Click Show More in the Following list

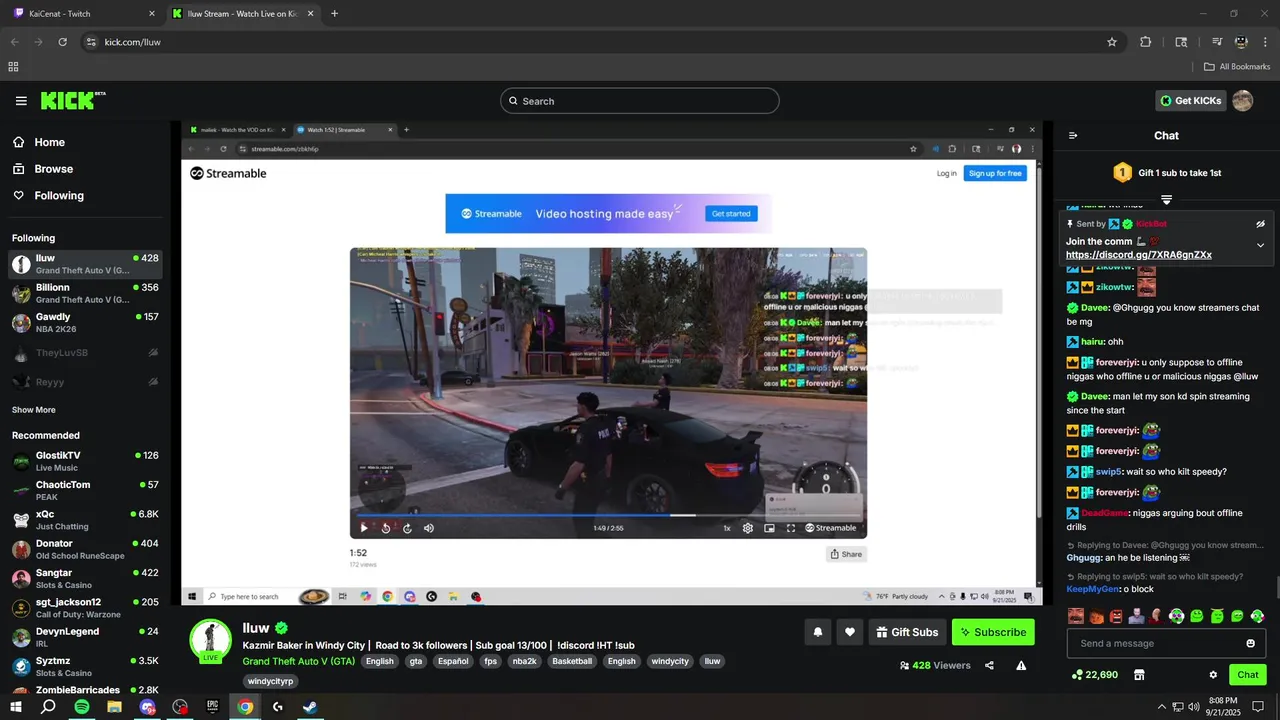[x=34, y=410]
